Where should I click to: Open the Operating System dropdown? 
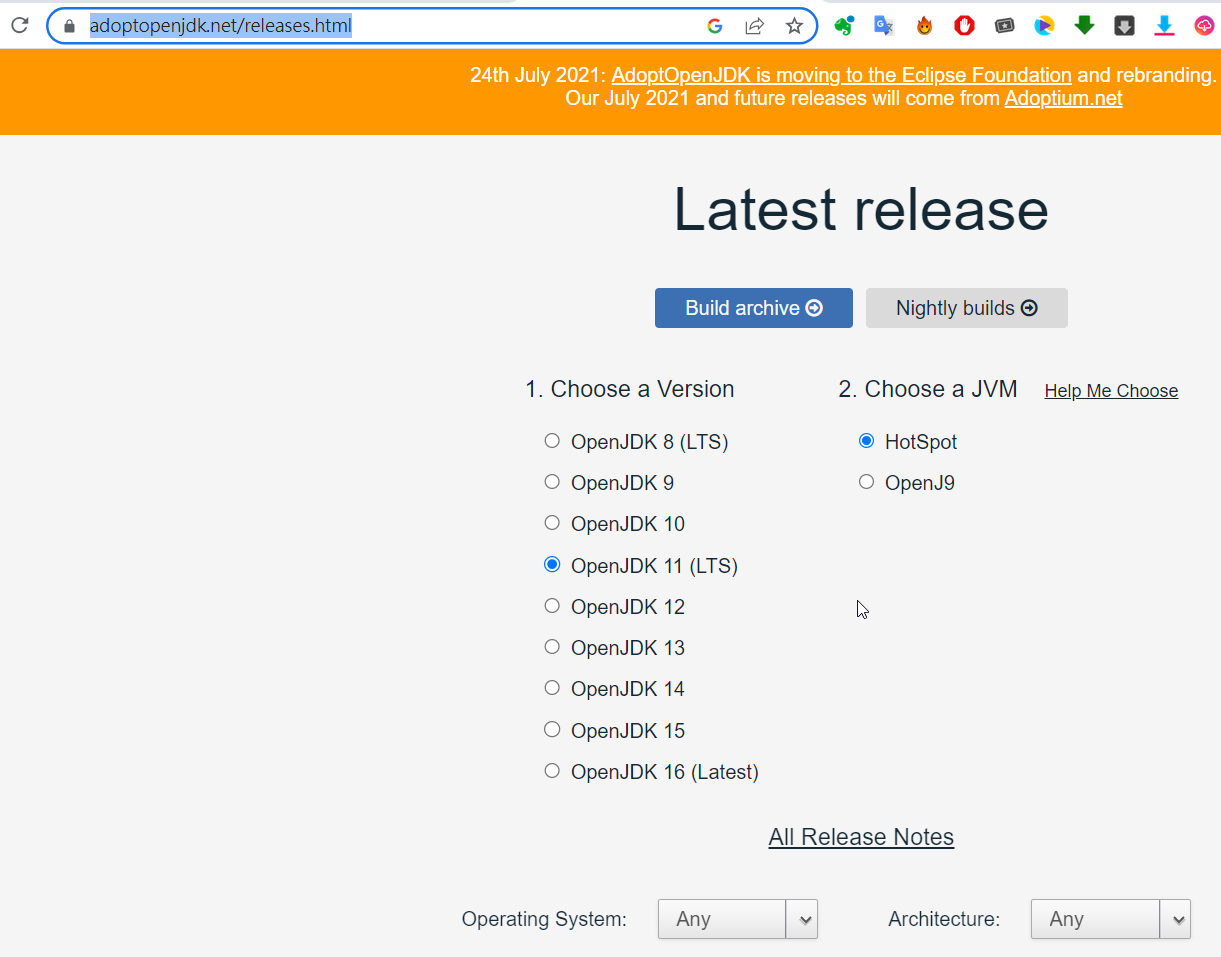(x=738, y=919)
